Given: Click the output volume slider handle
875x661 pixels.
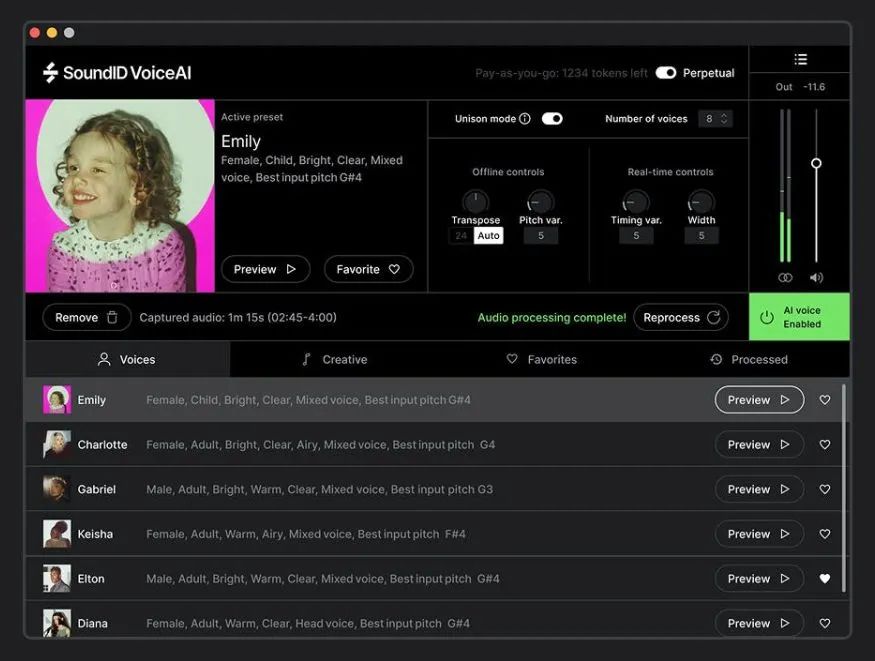Looking at the screenshot, I should click(x=816, y=163).
